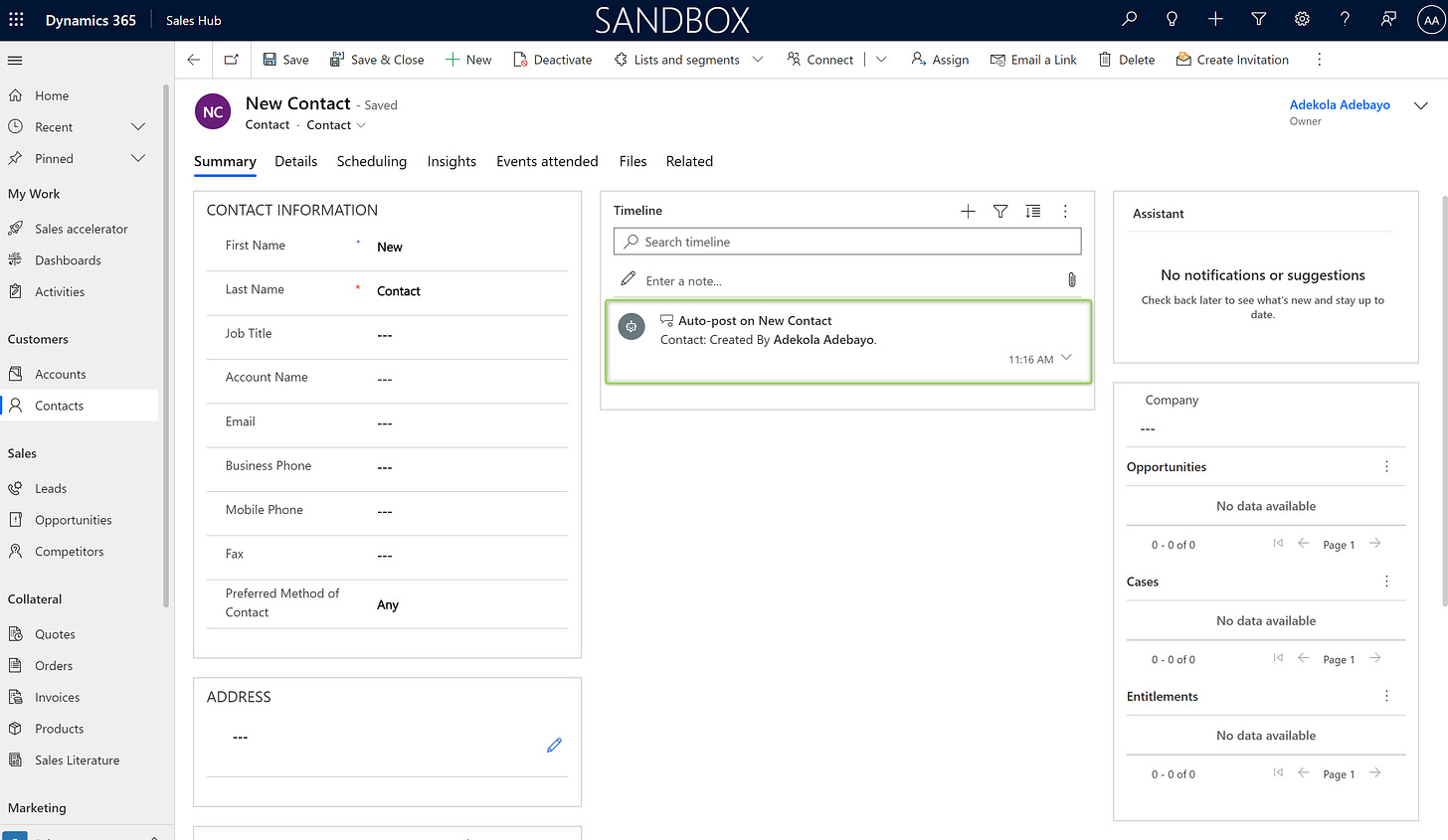1448x840 pixels.
Task: Deactivate the contact record
Action: click(552, 60)
